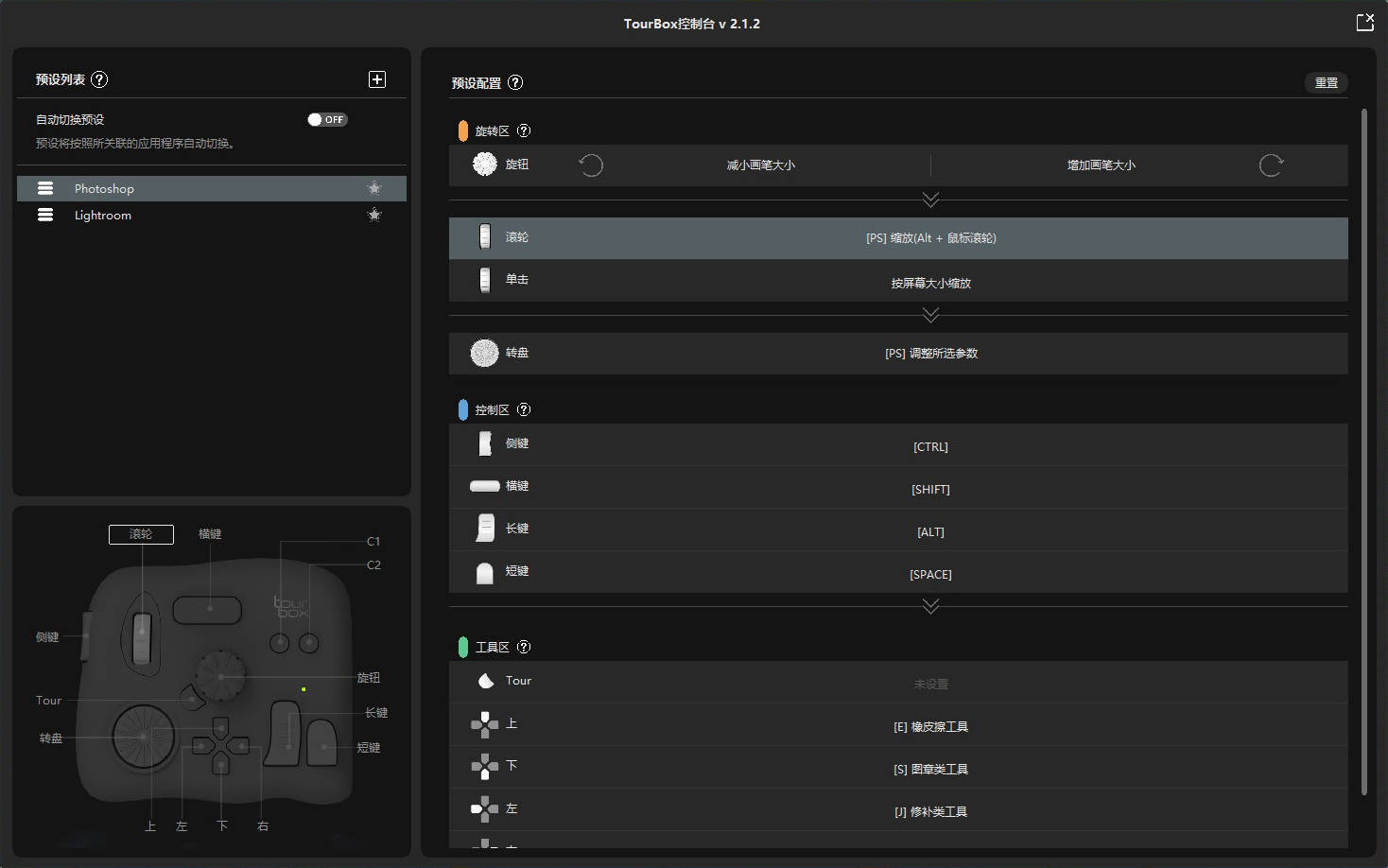Screen dimensions: 1388x868
Task: Click the orange 旋转区 section marker
Action: point(463,130)
